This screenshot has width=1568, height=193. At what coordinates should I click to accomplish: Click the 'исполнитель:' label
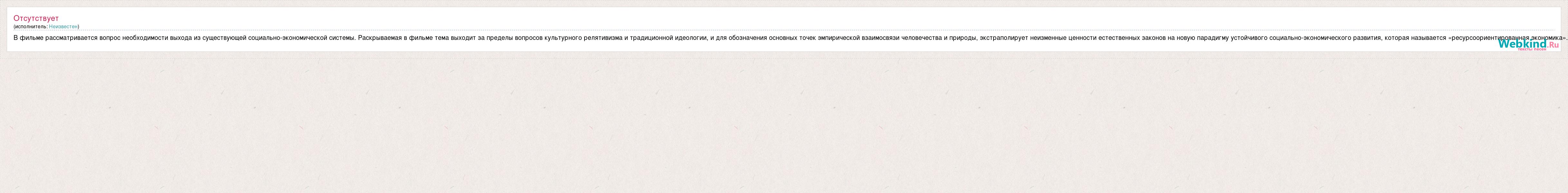coord(31,27)
